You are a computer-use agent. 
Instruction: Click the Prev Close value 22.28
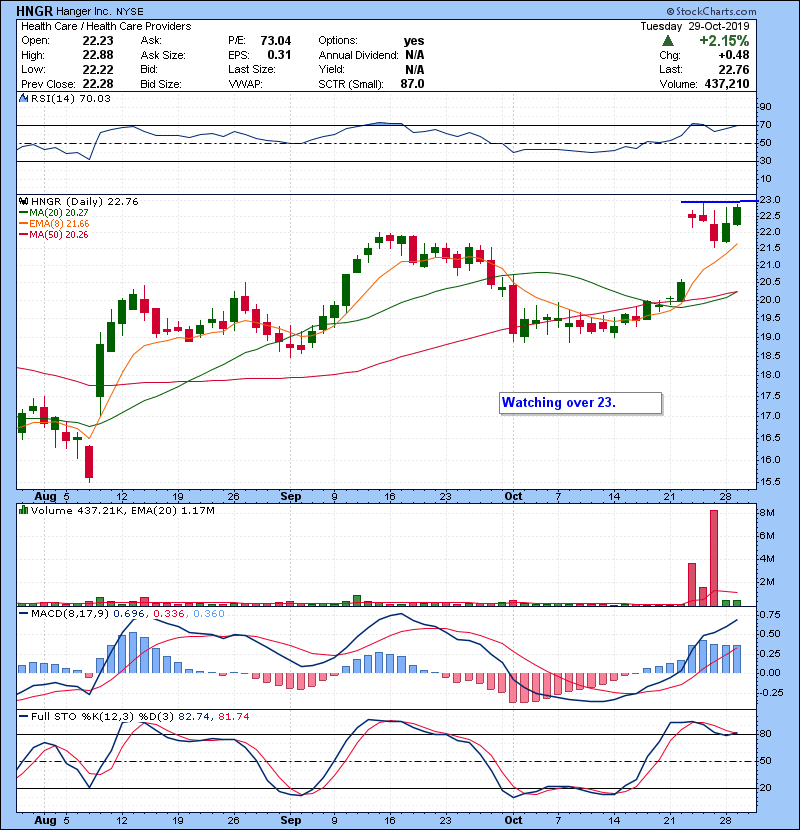pos(98,84)
